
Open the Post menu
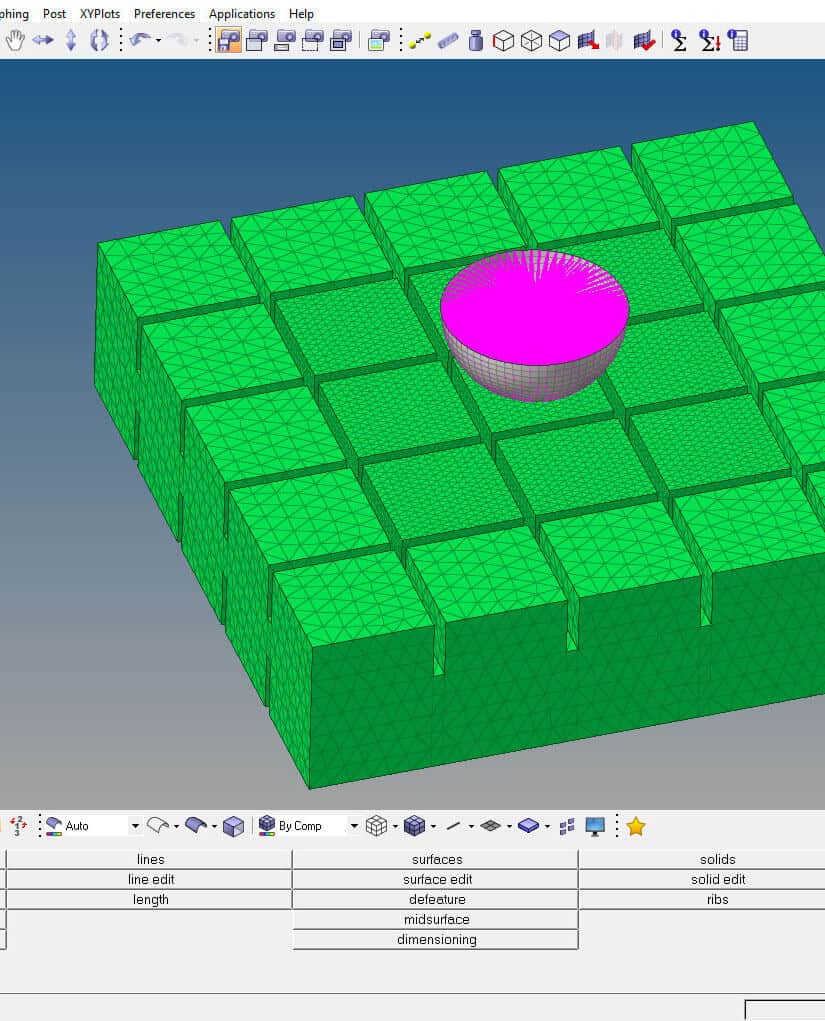coord(54,13)
